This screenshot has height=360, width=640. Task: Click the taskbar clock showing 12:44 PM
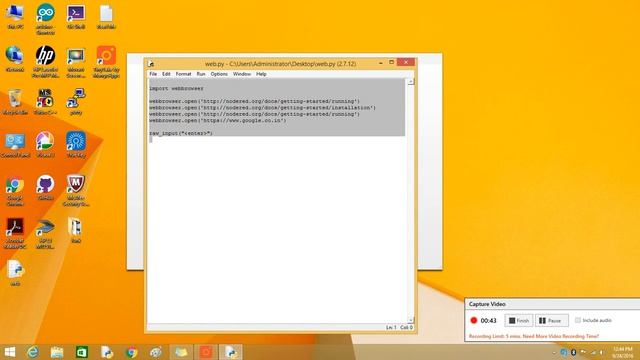click(x=622, y=352)
